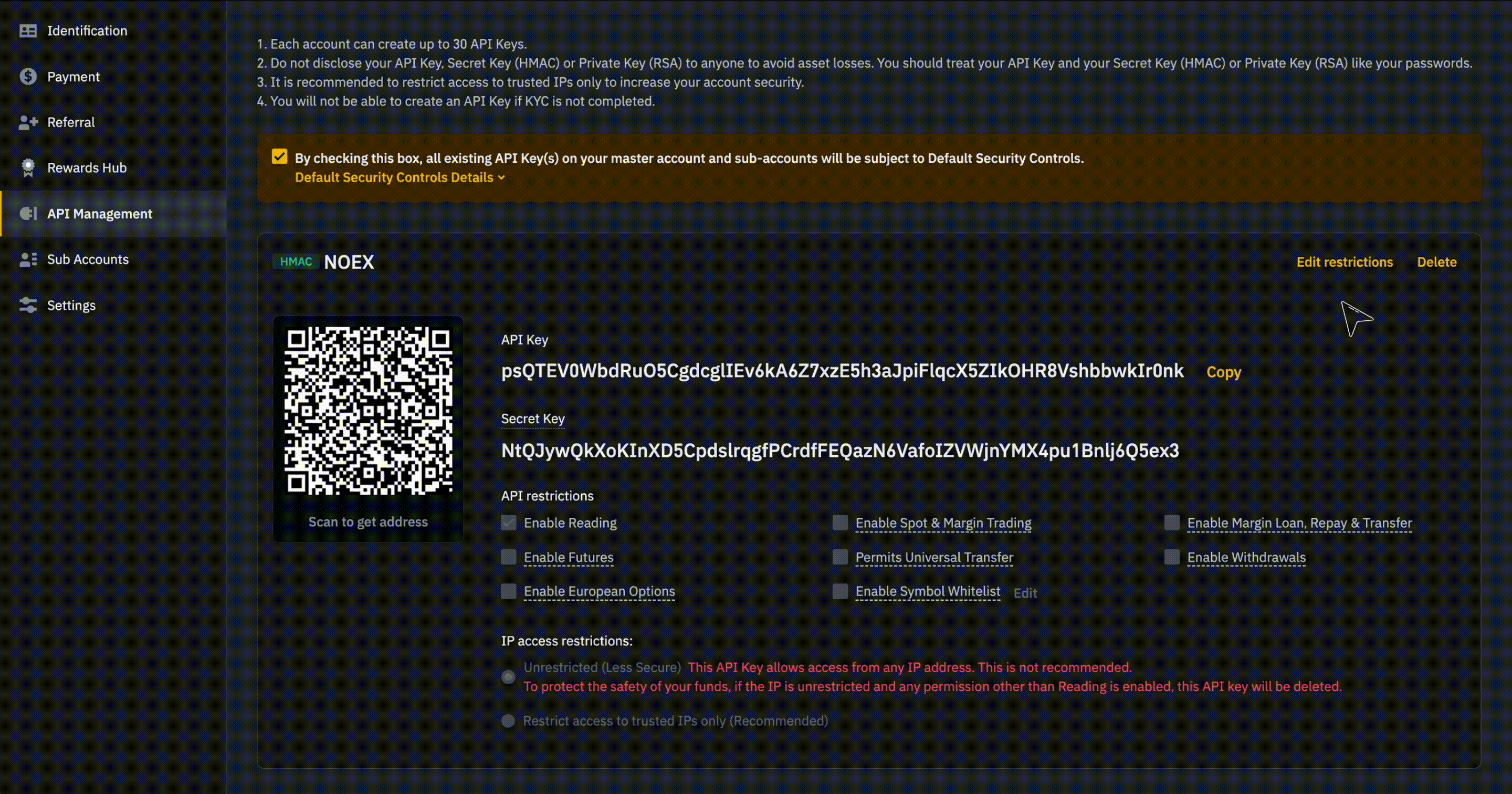Expand Default Security Controls Details
This screenshot has width=1512, height=794.
(x=400, y=177)
